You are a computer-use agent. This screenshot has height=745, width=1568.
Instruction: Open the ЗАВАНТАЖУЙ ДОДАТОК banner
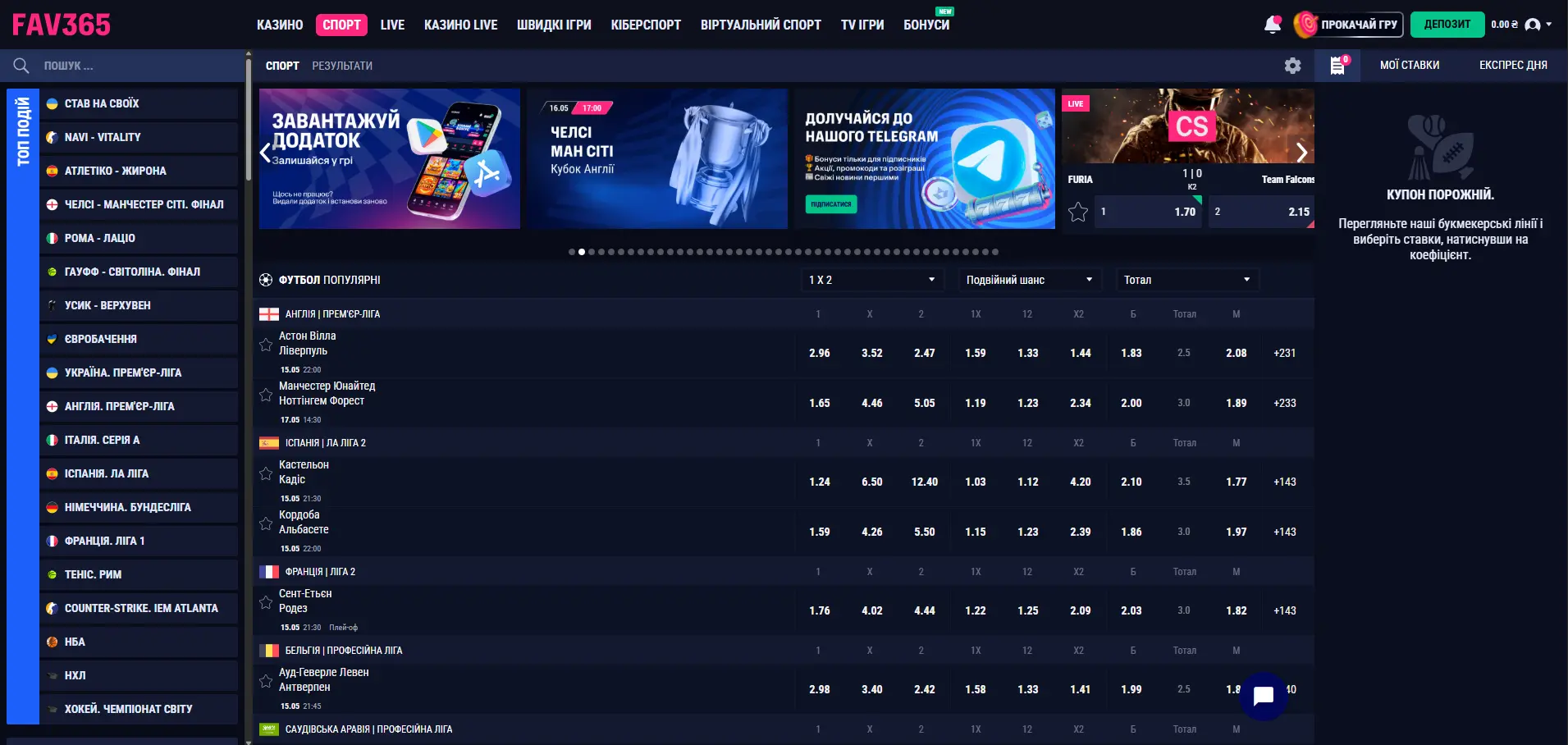[390, 158]
